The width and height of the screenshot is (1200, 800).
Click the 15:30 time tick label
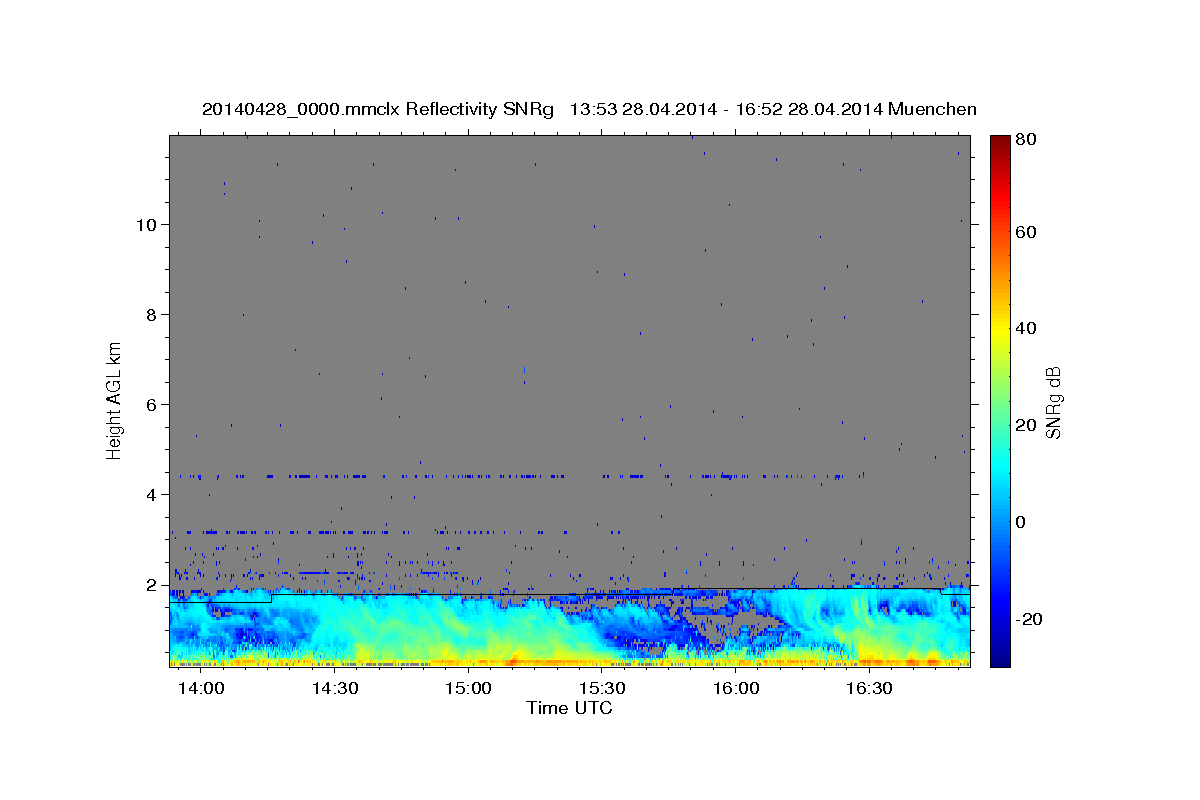pos(602,689)
